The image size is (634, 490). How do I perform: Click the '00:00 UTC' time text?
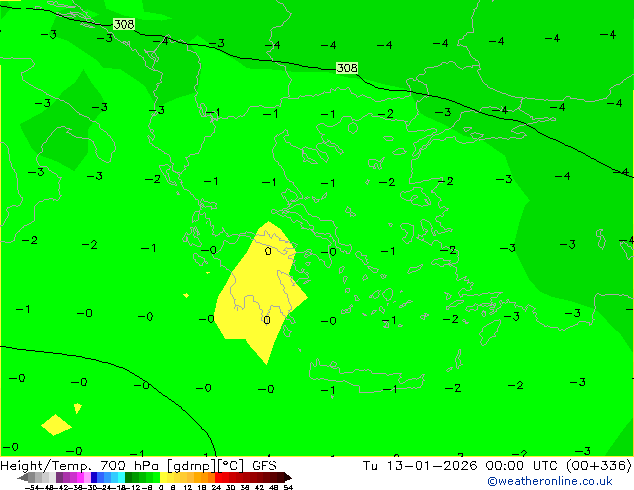[524, 466]
